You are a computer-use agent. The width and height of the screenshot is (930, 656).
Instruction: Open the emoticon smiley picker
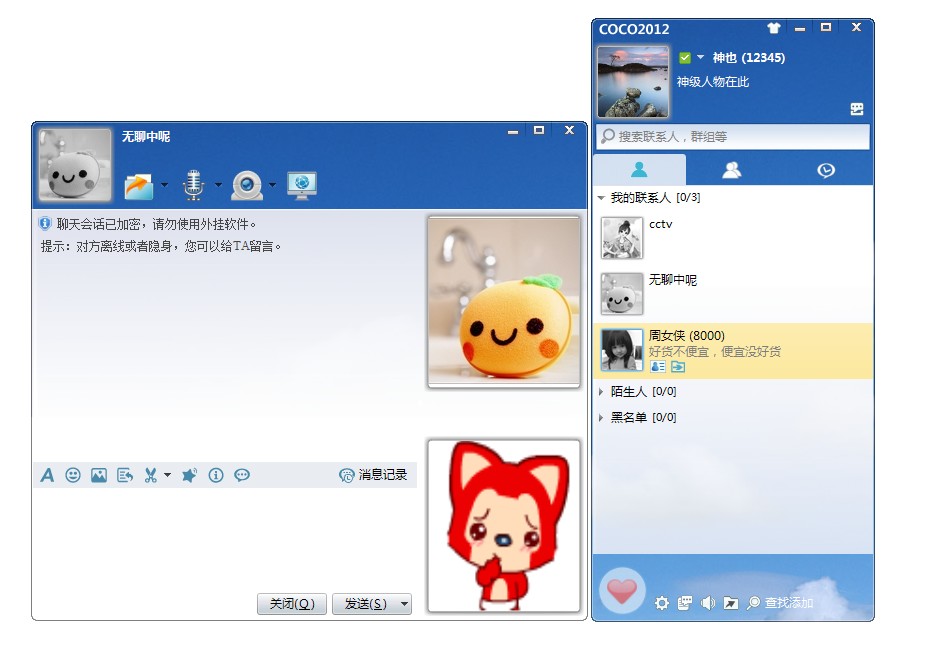(73, 475)
